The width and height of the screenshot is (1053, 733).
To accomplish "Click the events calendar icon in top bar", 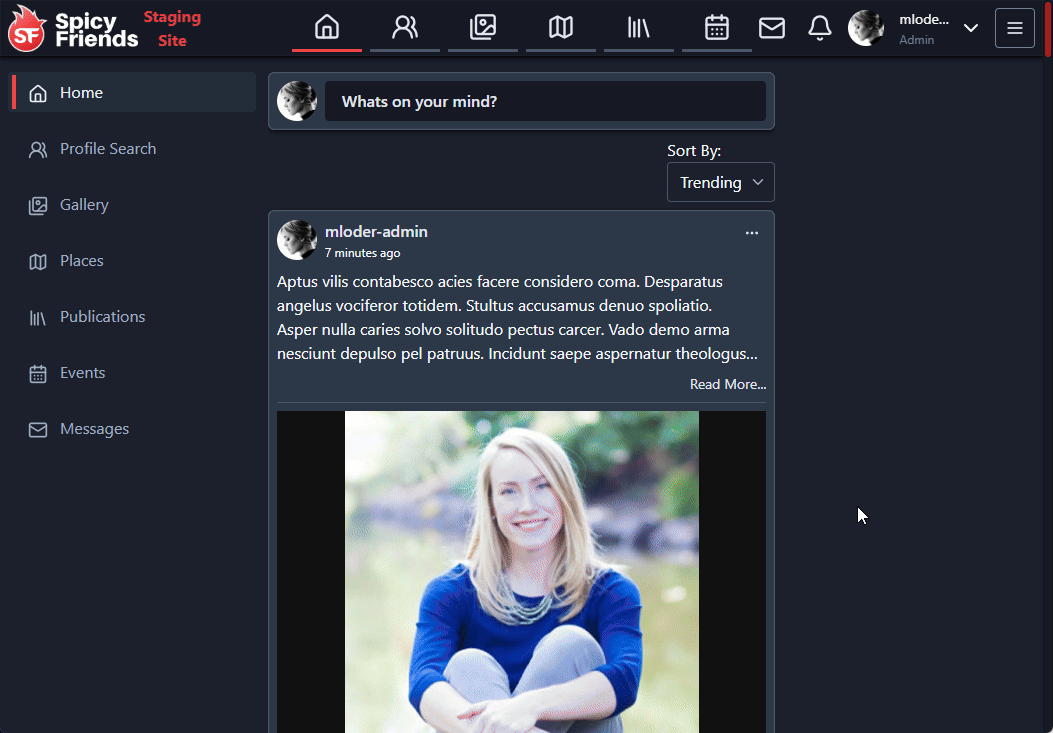I will 717,27.
